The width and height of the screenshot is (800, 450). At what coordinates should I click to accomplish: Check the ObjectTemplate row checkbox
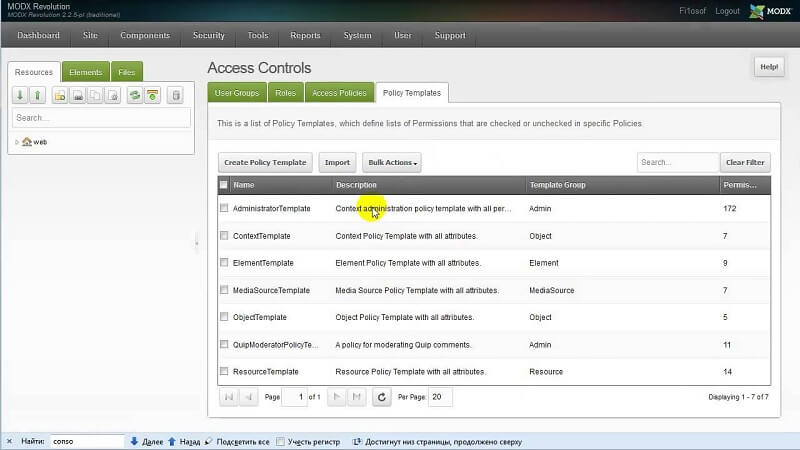pos(224,317)
